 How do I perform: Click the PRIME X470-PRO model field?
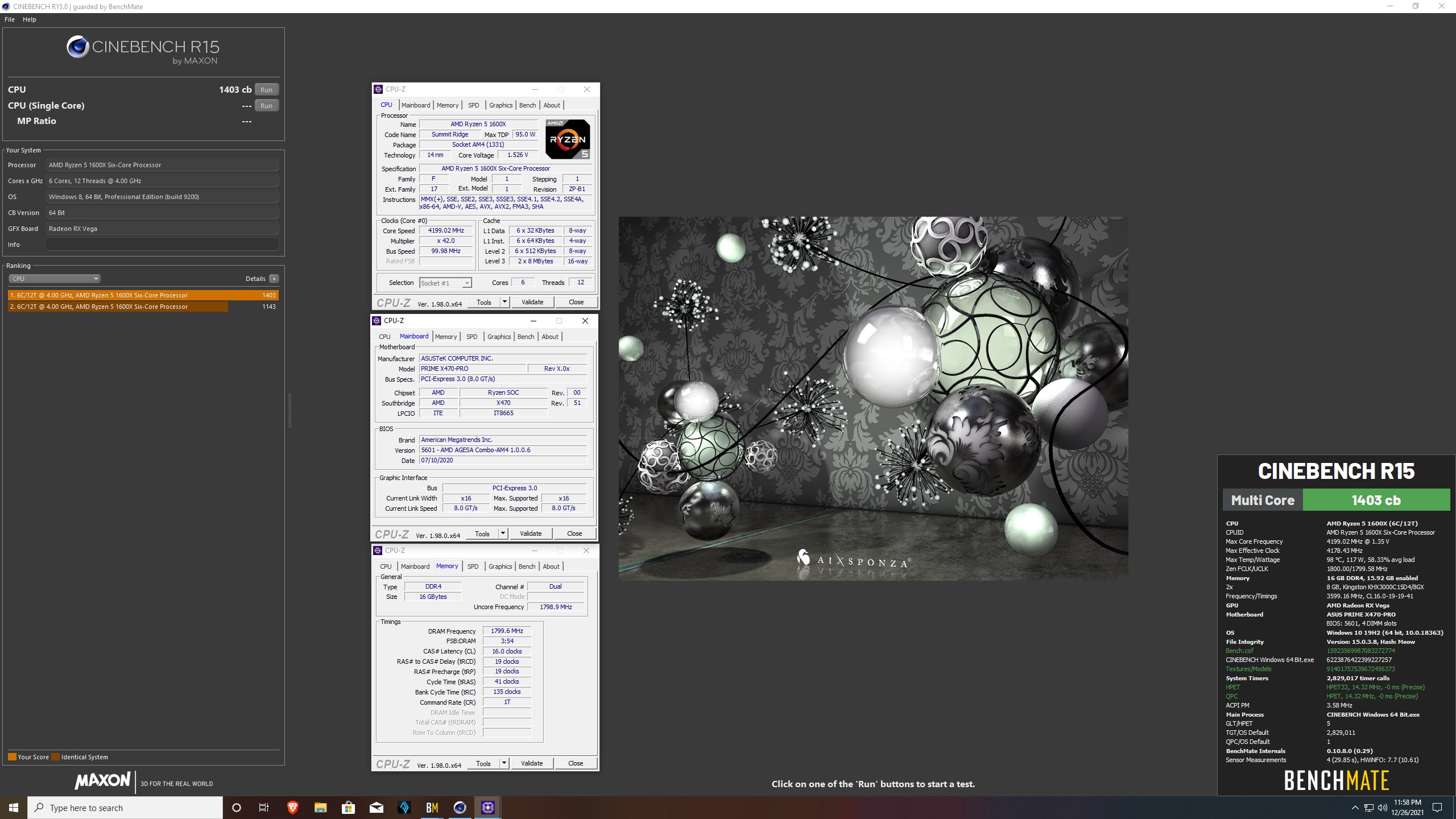coord(472,369)
